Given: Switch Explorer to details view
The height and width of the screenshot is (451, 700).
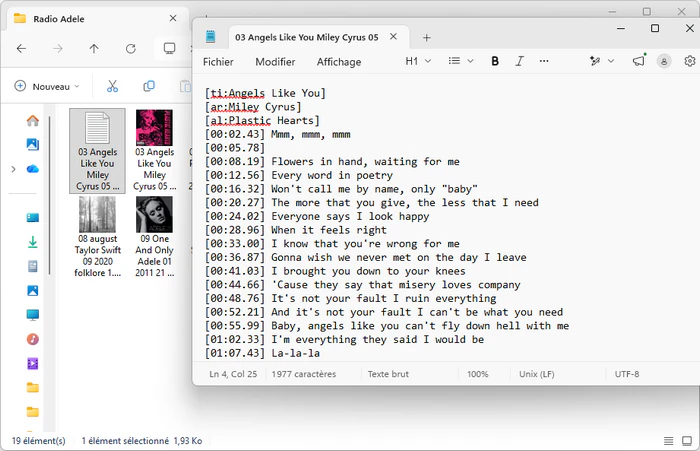Looking at the screenshot, I should [668, 441].
